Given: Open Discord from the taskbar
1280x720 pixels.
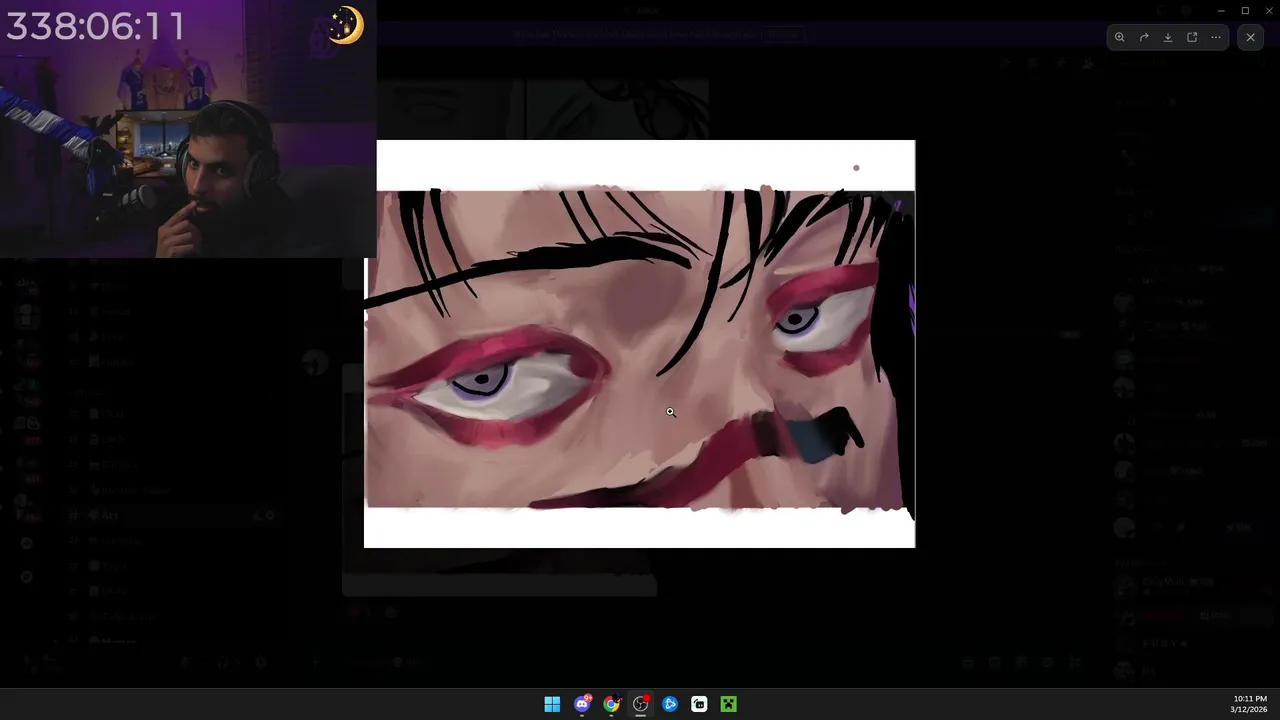Looking at the screenshot, I should click(582, 704).
